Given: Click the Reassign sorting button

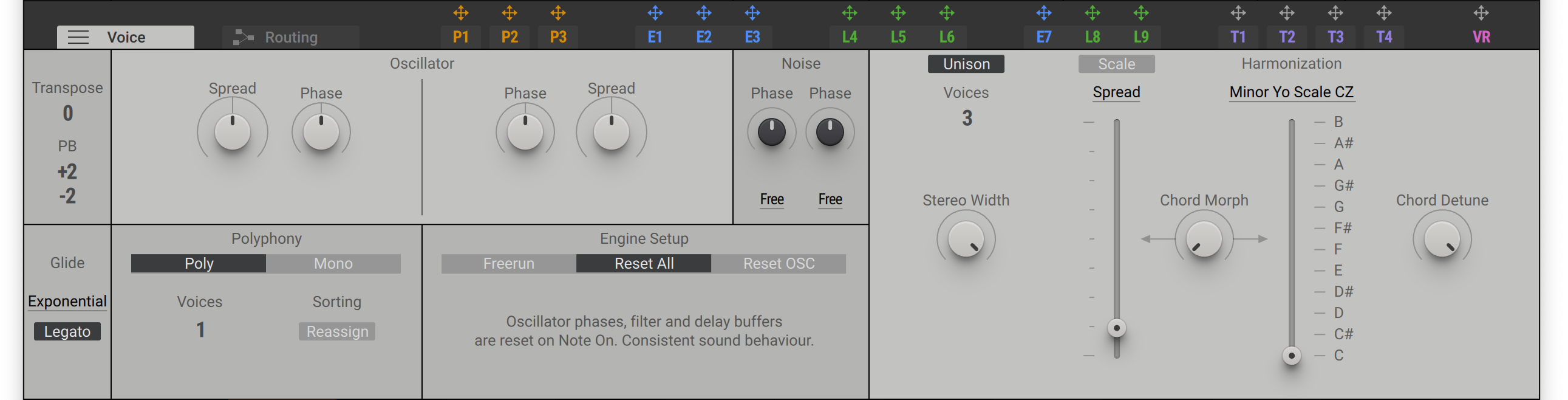Looking at the screenshot, I should 336,332.
